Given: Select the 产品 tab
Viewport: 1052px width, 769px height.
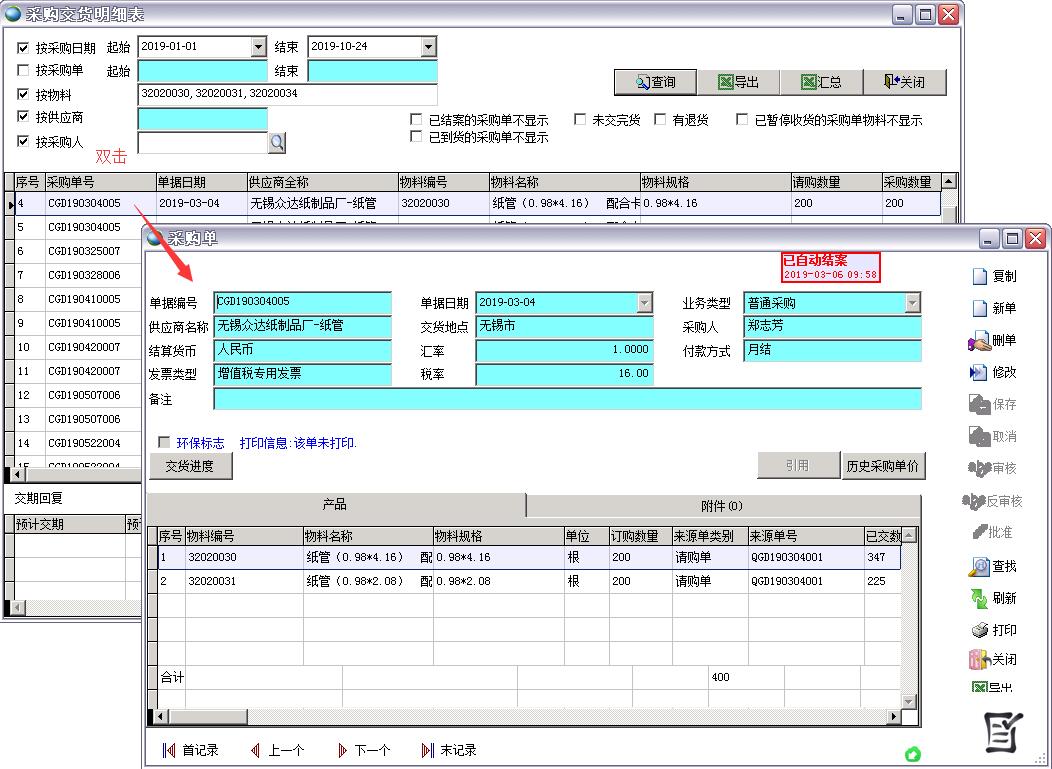Looking at the screenshot, I should point(335,505).
